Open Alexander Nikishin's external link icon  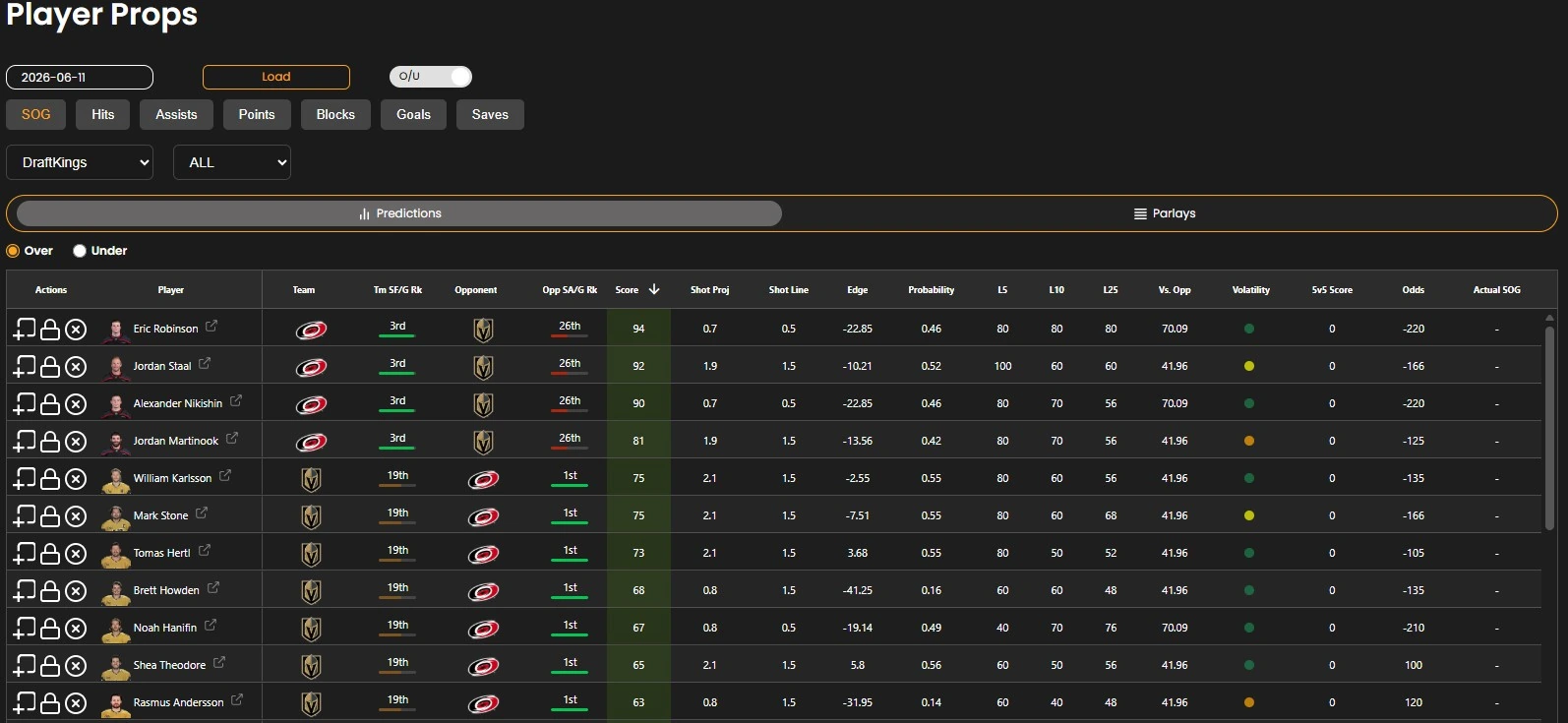click(x=236, y=400)
